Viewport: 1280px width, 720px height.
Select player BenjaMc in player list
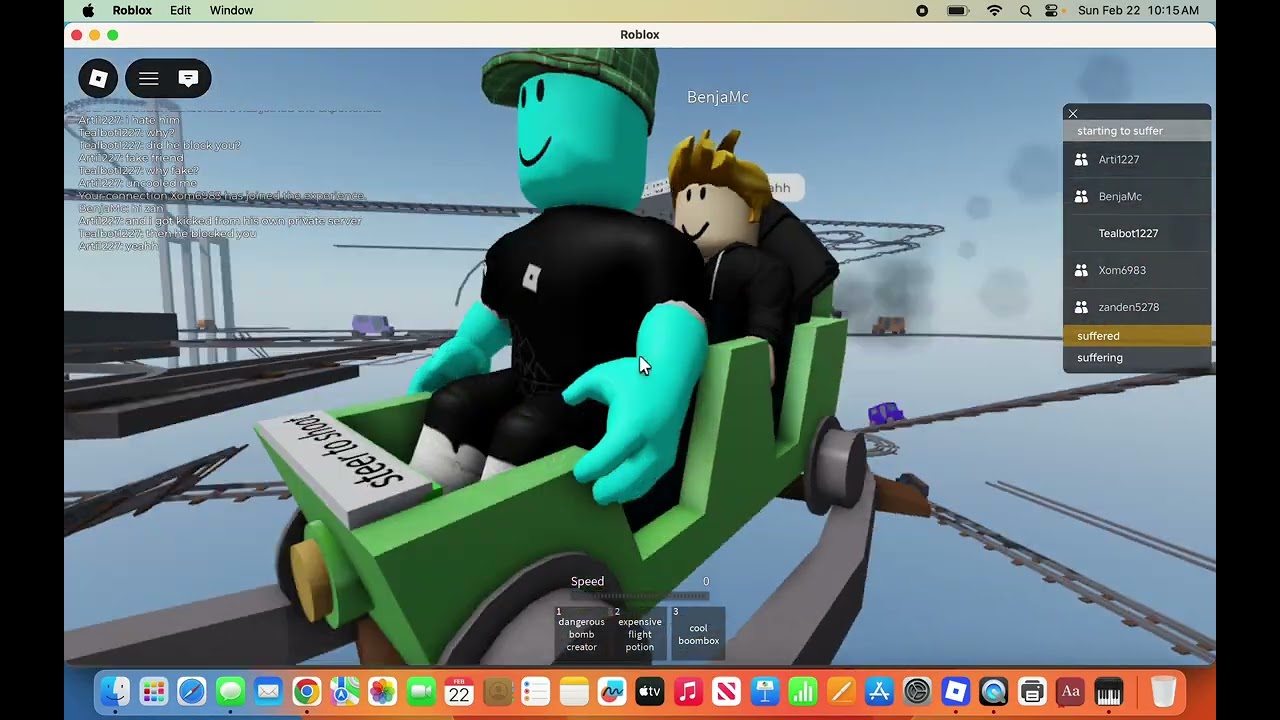pyautogui.click(x=1137, y=197)
